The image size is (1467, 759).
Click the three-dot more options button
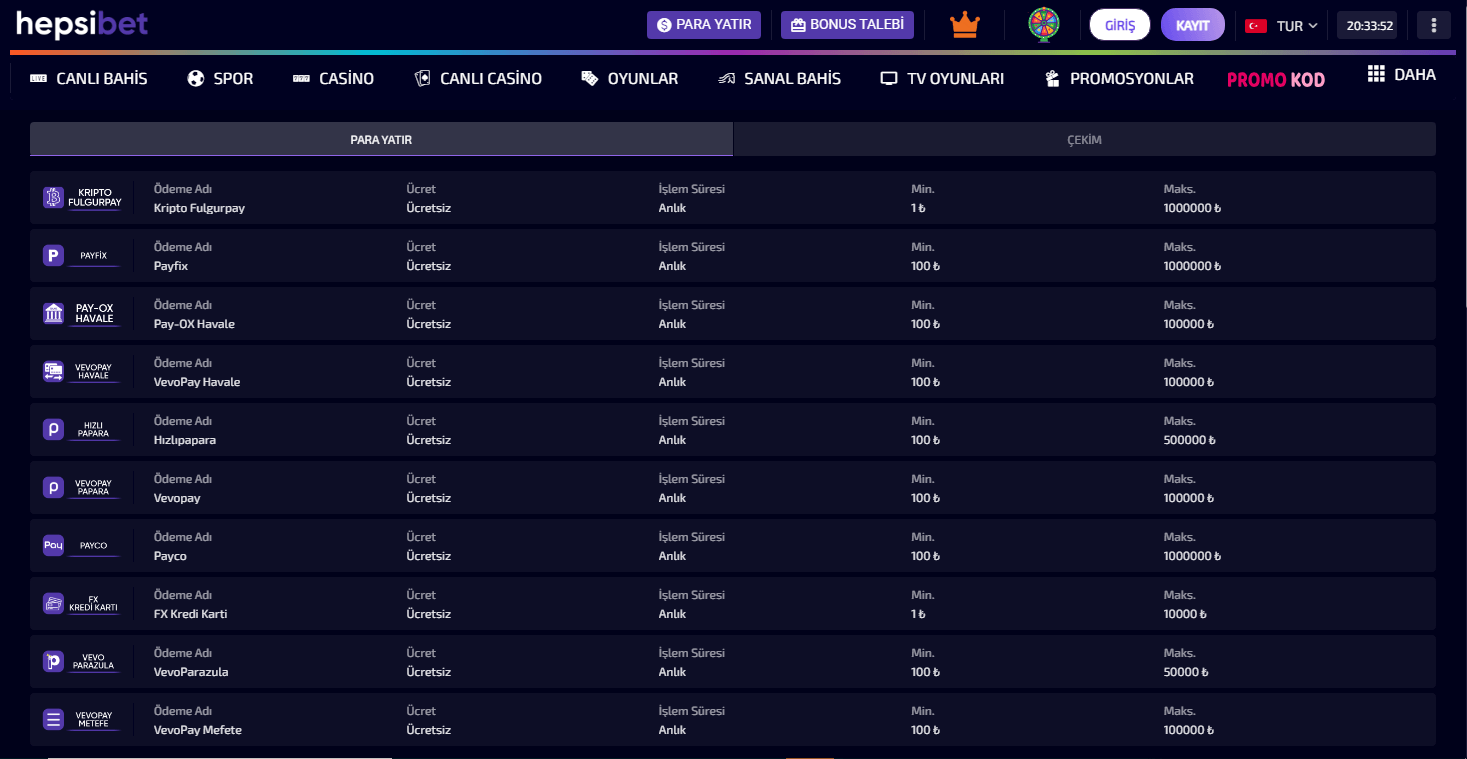coord(1434,25)
